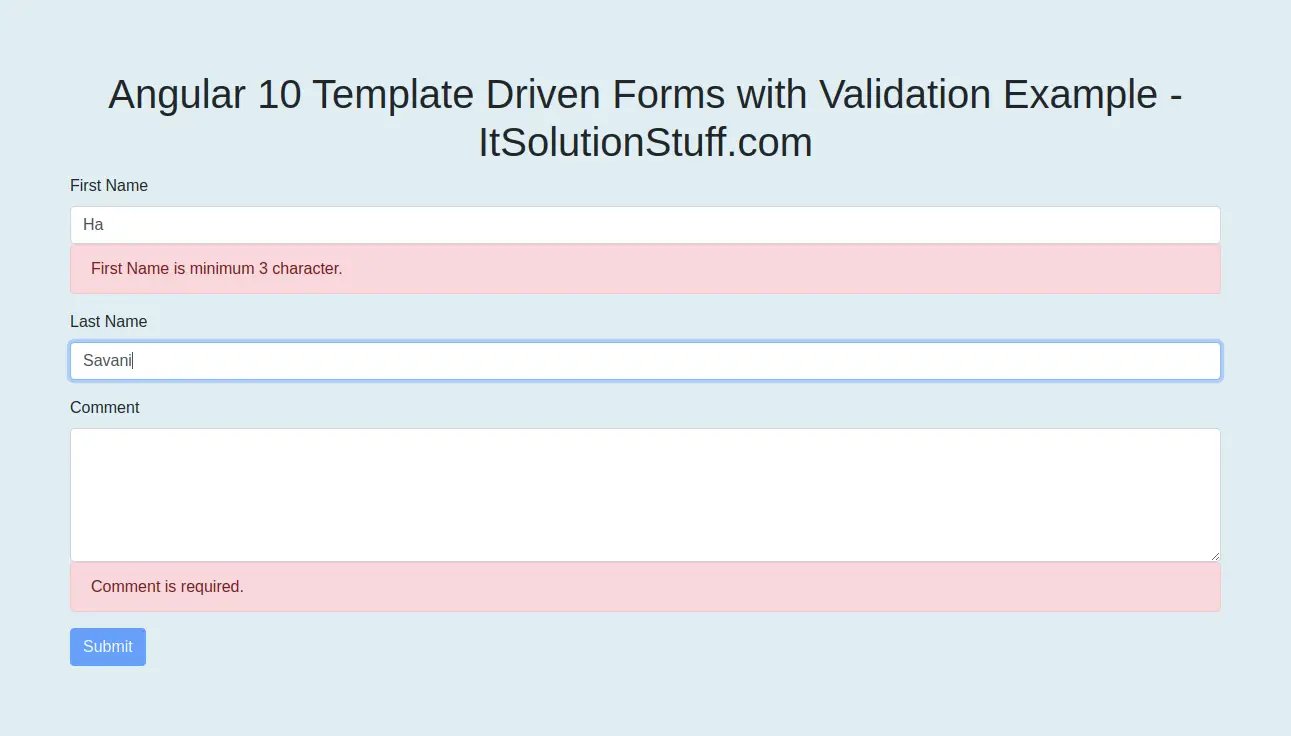The image size is (1291, 736).
Task: Click the Last Name label
Action: click(x=108, y=322)
